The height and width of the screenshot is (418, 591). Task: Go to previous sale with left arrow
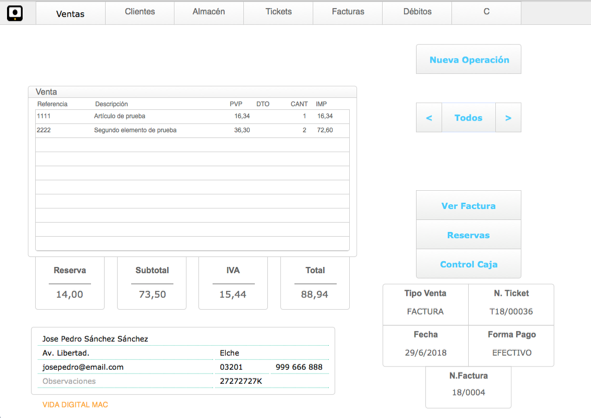429,118
